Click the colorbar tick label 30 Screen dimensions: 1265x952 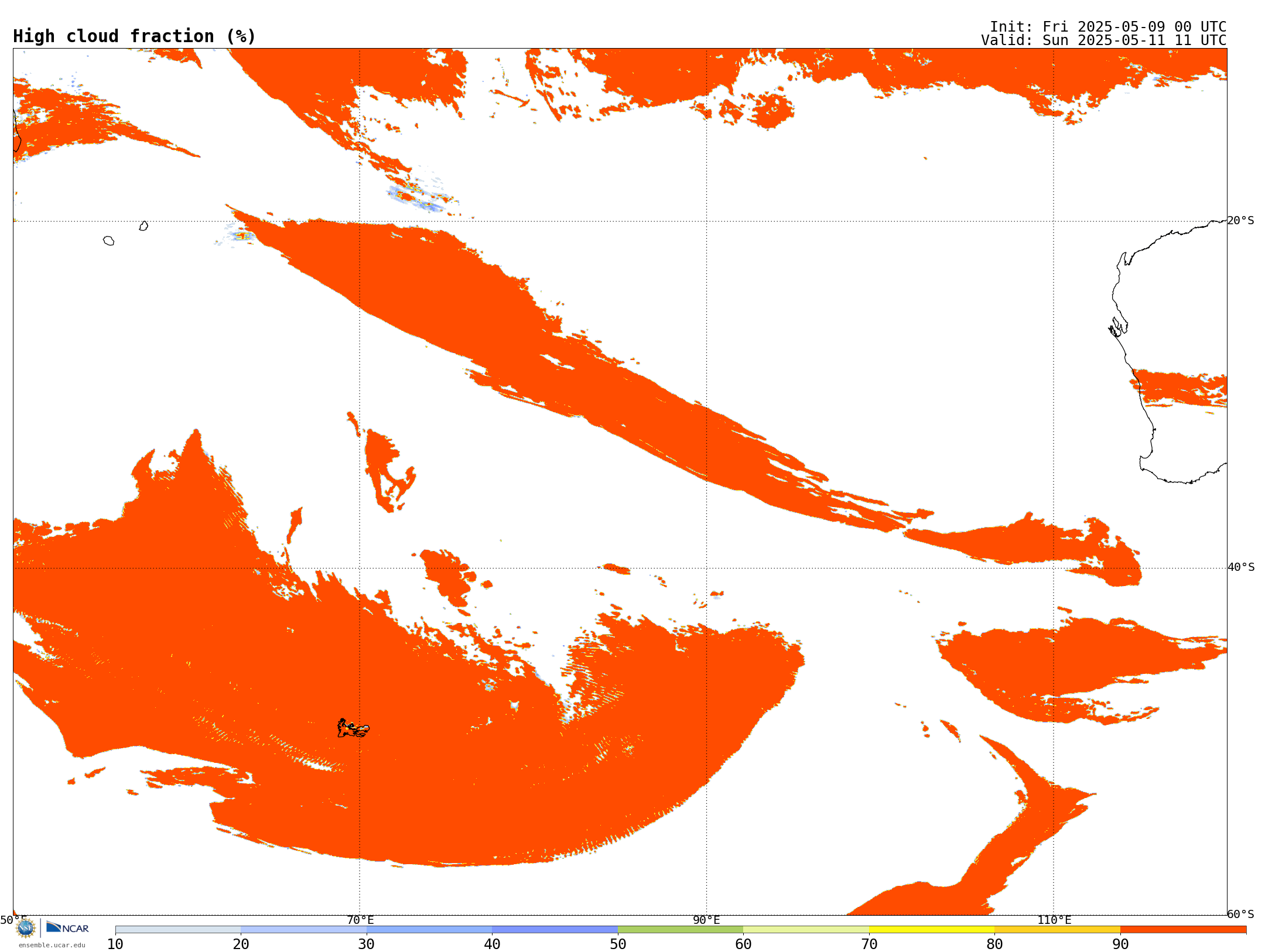(367, 944)
